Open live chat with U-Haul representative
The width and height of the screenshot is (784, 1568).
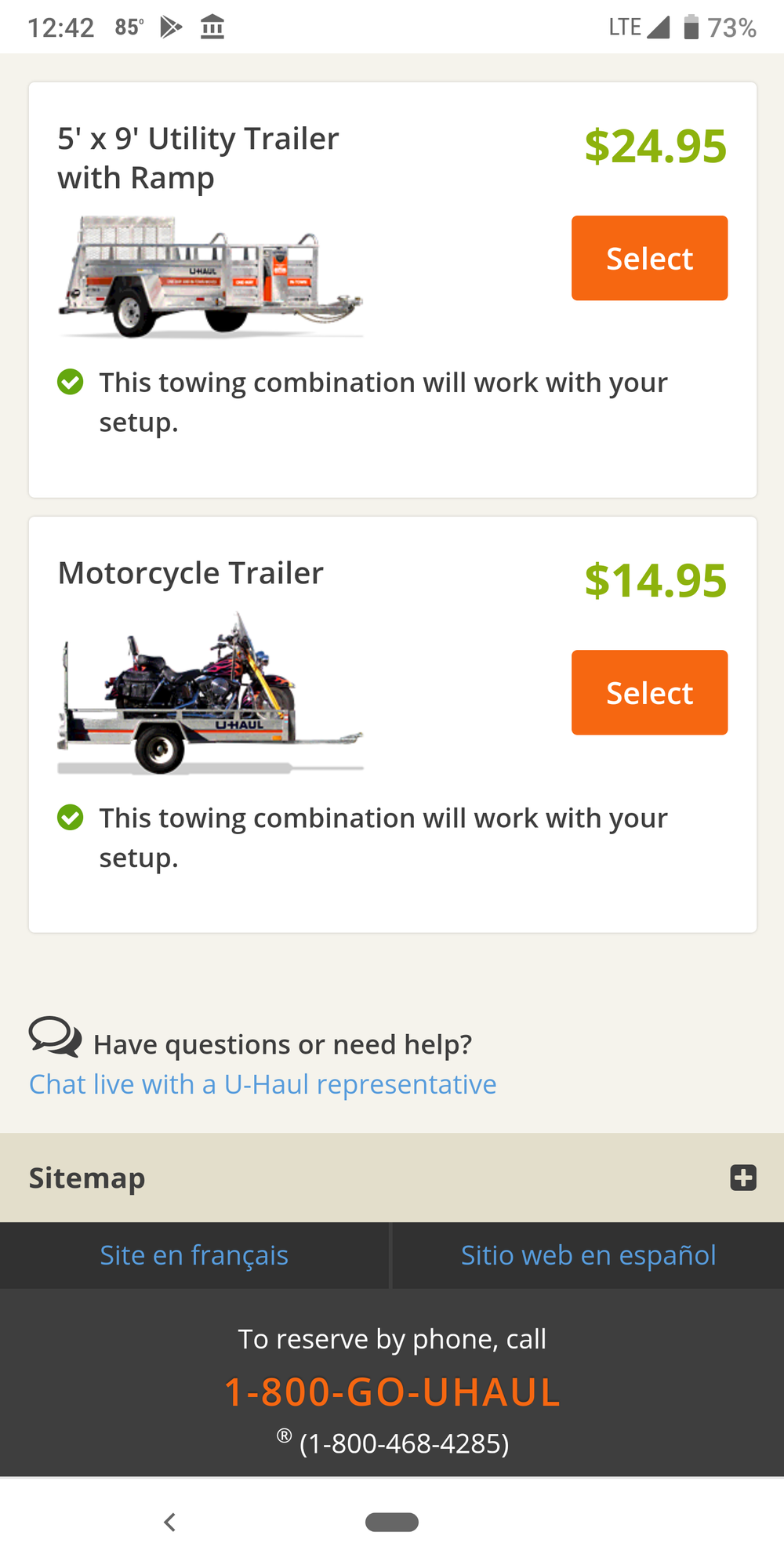[x=263, y=1084]
